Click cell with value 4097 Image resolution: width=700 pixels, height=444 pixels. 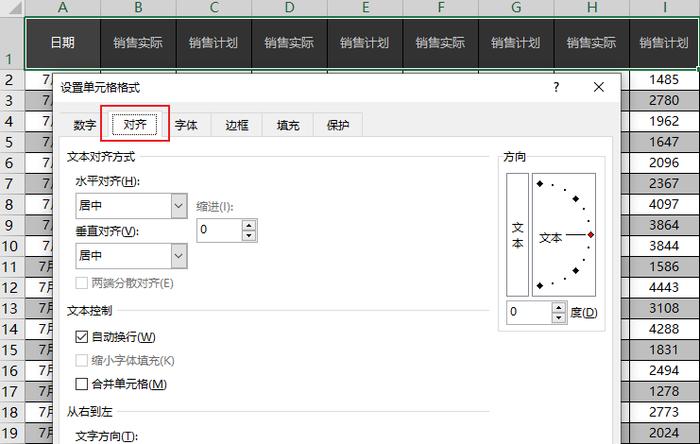pos(664,204)
